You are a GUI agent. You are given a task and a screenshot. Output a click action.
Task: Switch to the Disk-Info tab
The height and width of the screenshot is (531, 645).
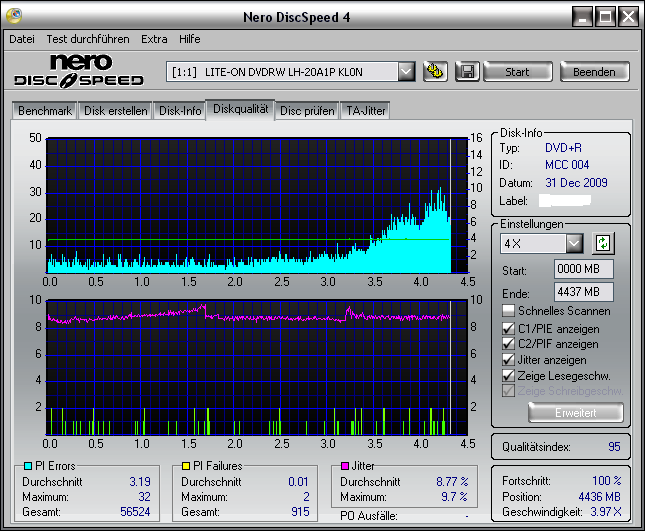(180, 111)
